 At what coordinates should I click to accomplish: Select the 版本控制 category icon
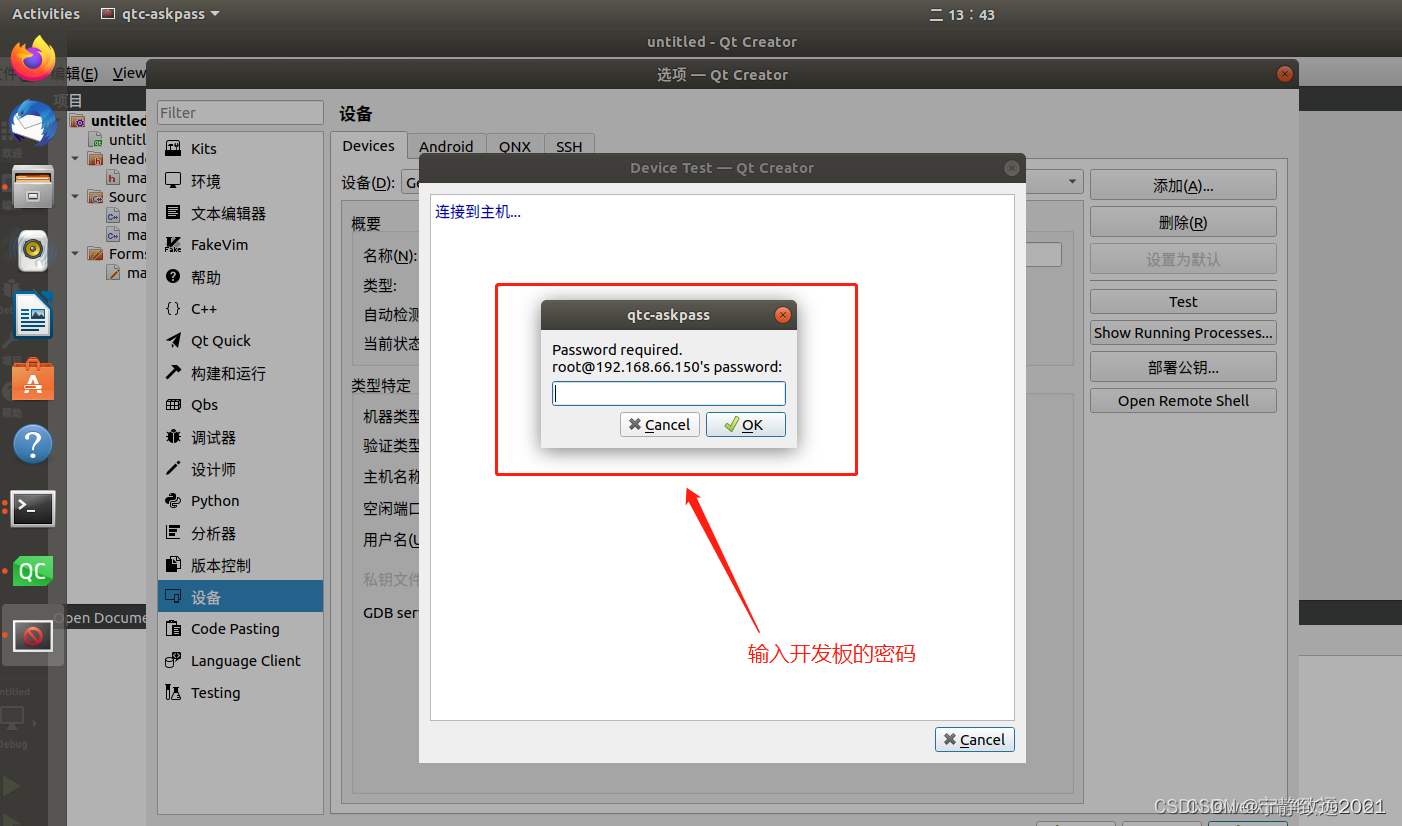[x=173, y=565]
